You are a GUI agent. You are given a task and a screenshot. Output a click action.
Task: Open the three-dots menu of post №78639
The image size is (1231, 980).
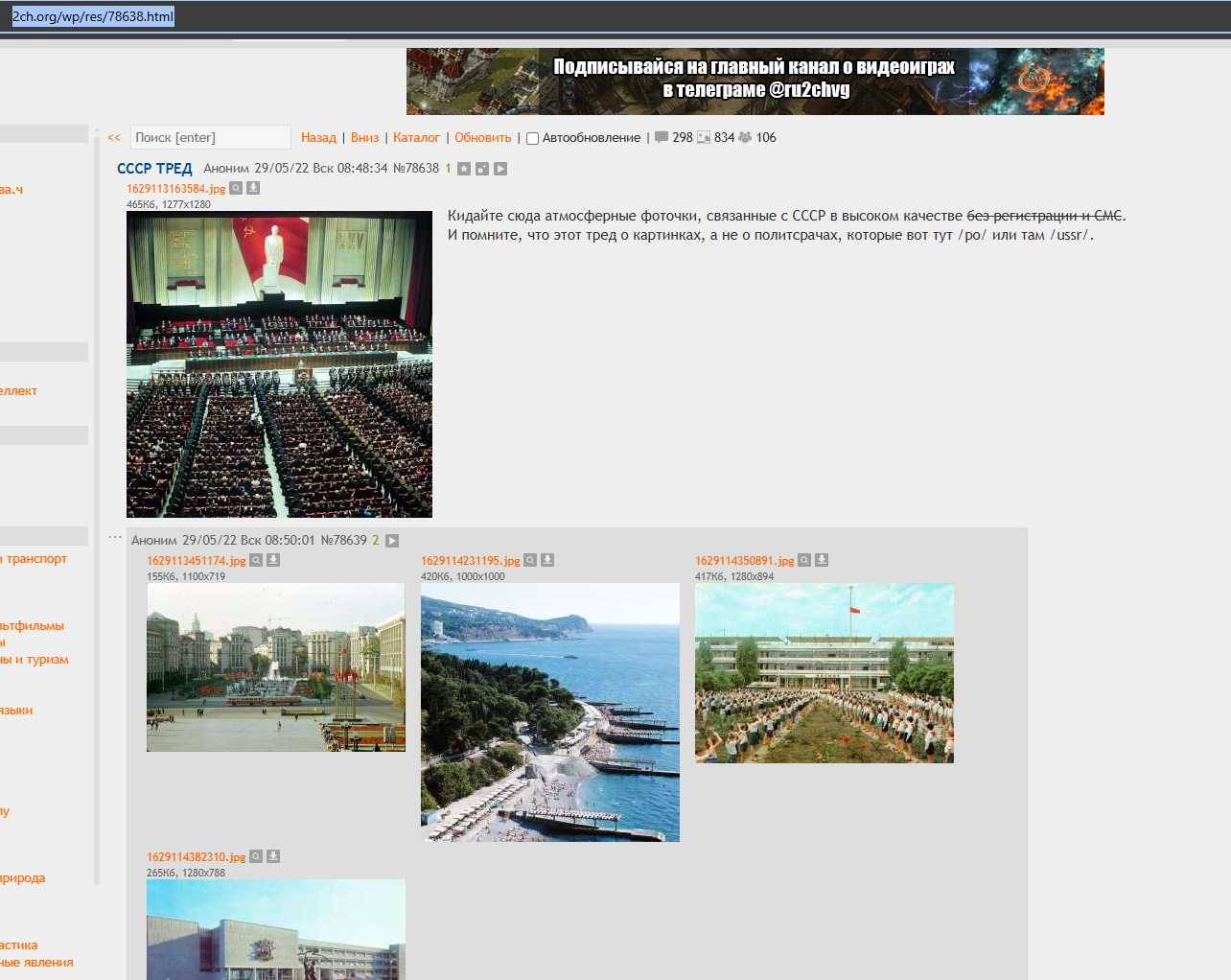click(115, 537)
